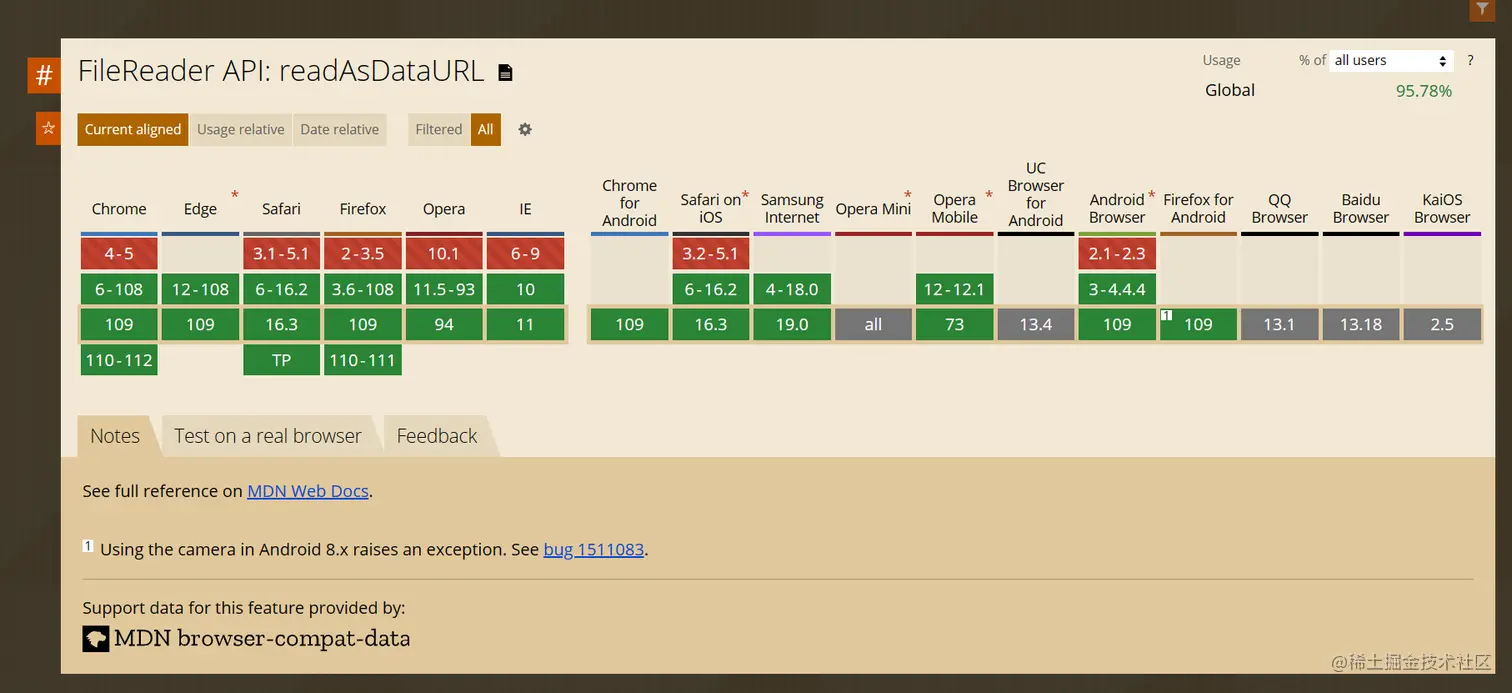
Task: Click the Firefox column header
Action: 363,209
